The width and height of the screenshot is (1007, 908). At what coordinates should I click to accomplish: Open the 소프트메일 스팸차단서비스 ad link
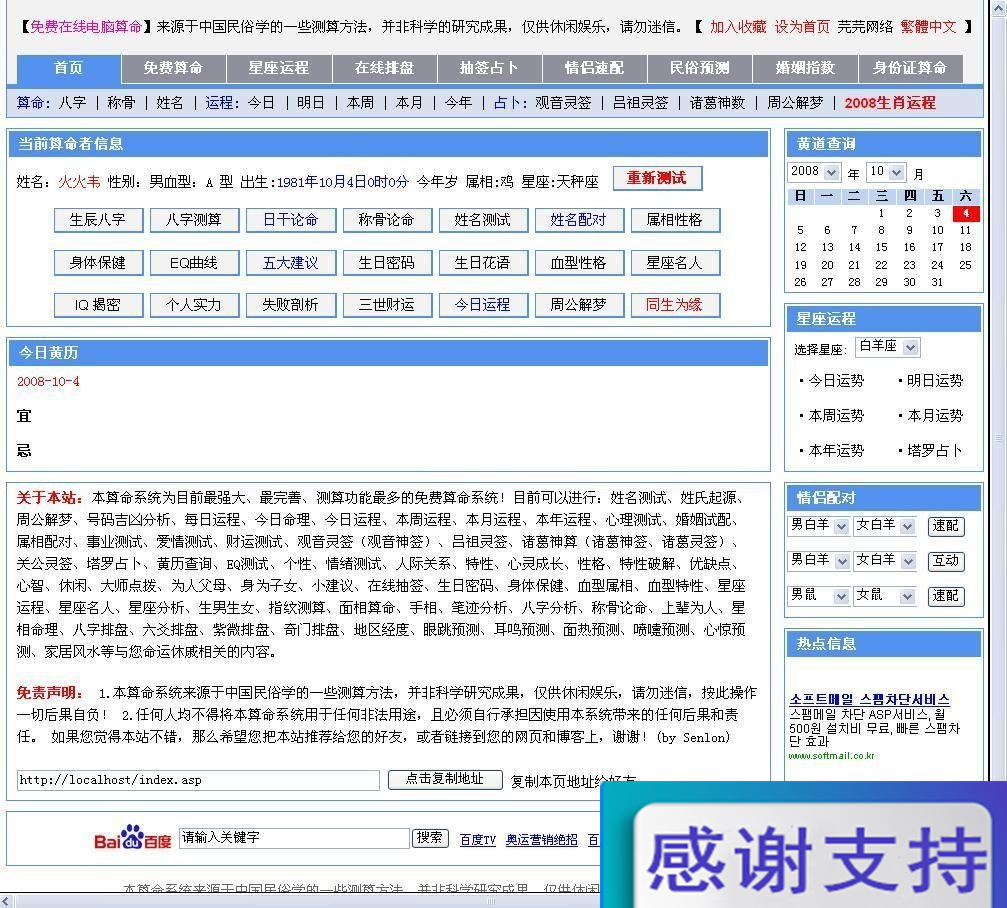[x=869, y=699]
